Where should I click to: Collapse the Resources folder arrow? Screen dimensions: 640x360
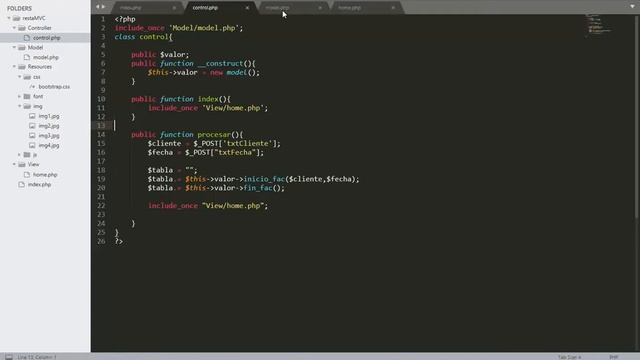(x=14, y=67)
